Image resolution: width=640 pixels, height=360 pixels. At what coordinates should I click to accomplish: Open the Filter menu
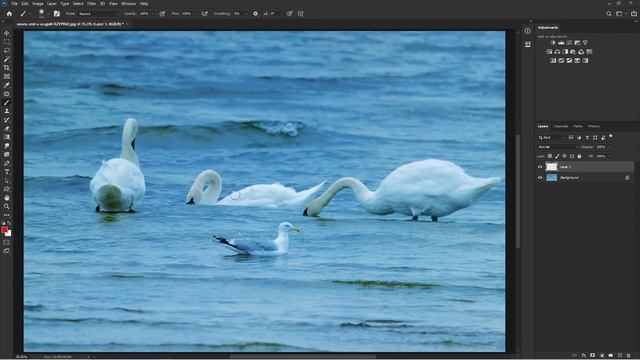91,4
